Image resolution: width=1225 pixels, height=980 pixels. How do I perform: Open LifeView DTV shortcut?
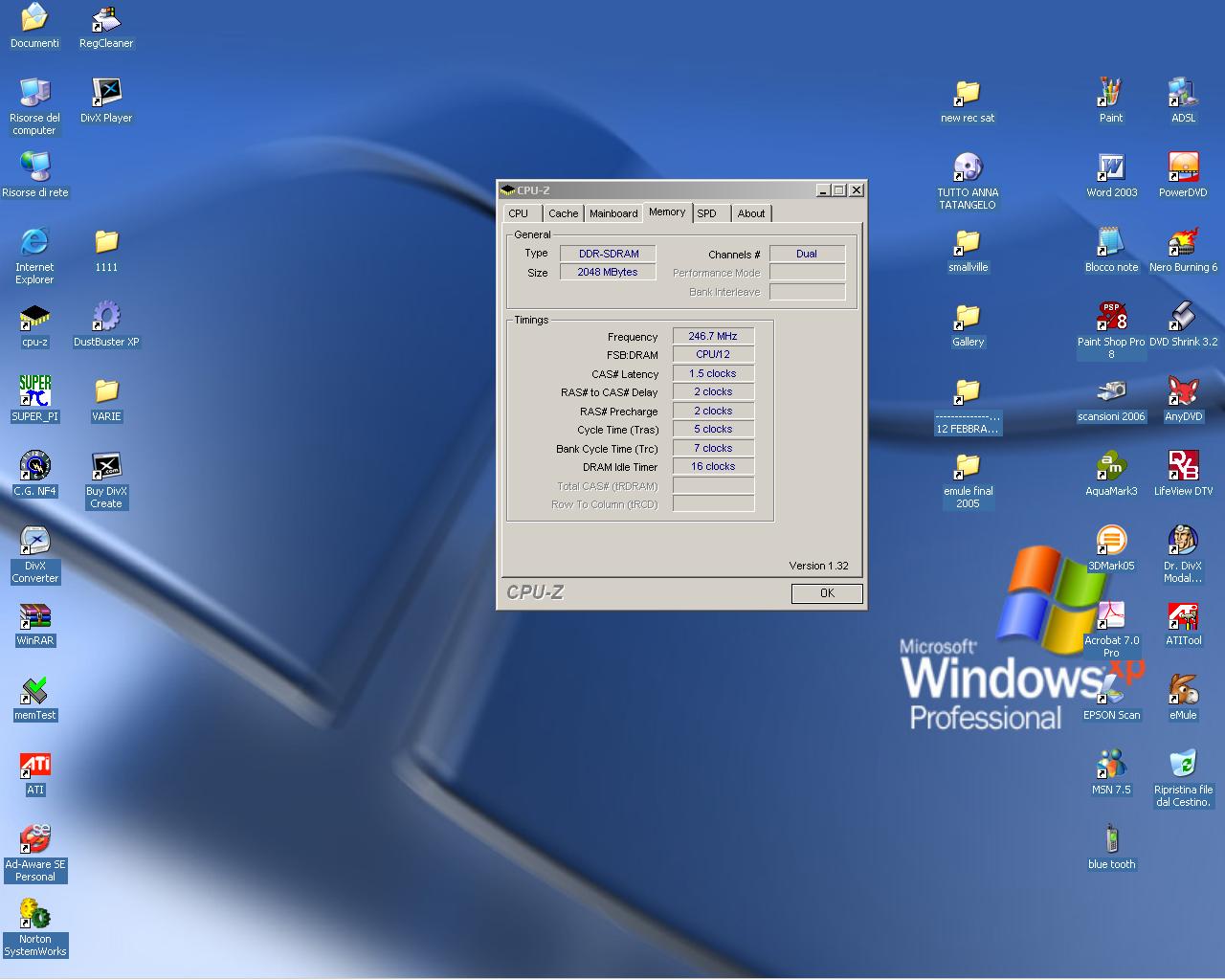[1183, 474]
